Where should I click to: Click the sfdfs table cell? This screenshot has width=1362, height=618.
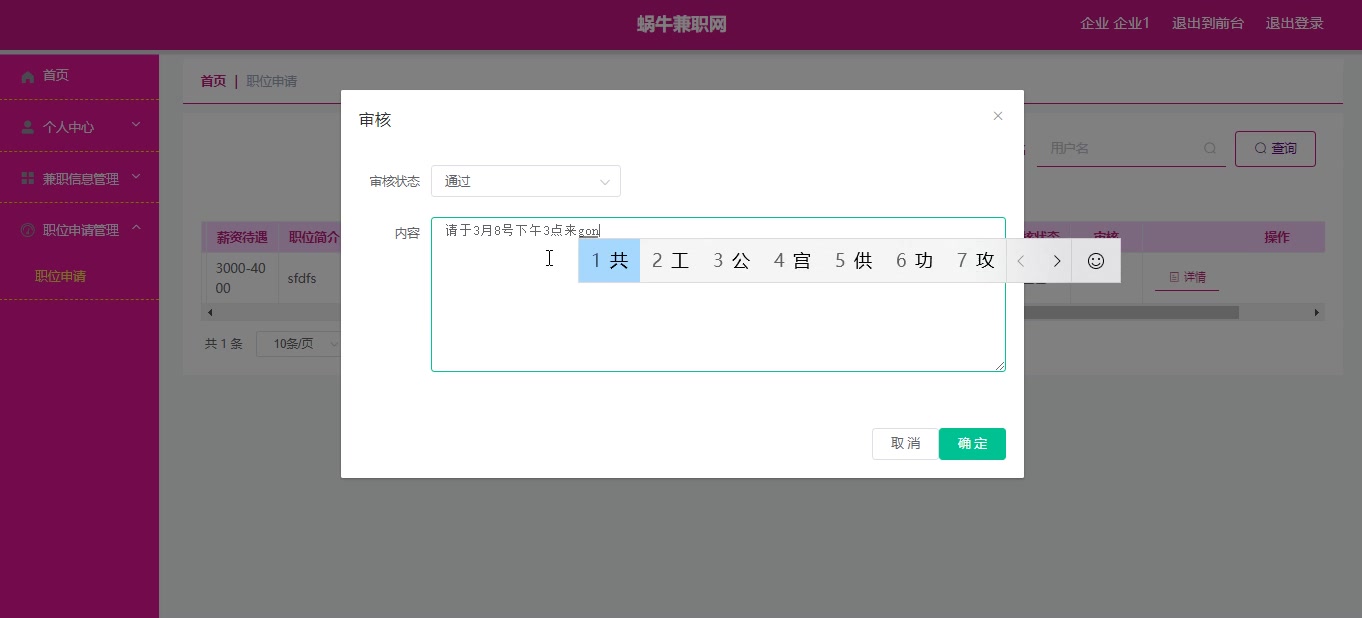coord(302,278)
